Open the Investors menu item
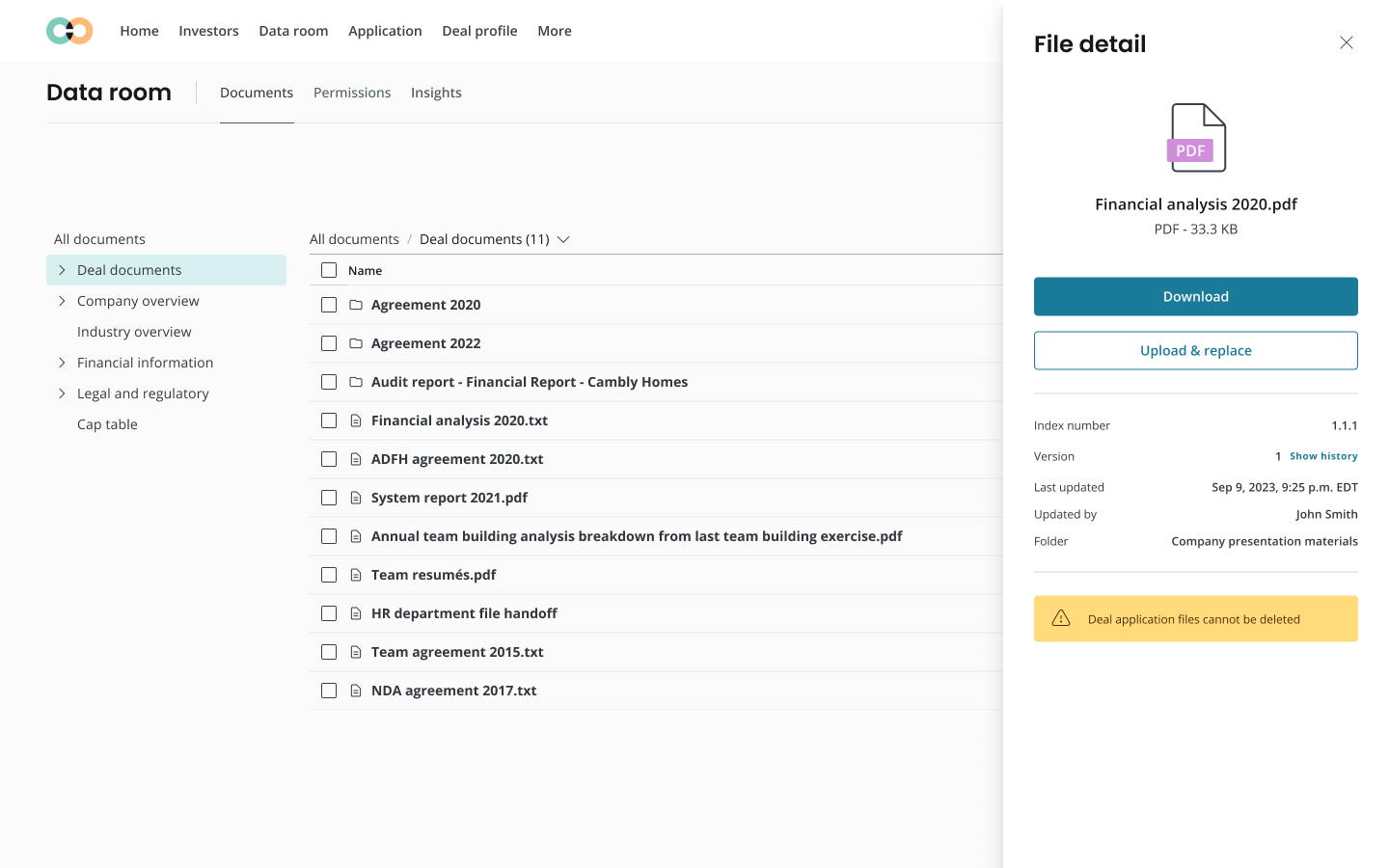This screenshot has height=868, width=1389. [x=208, y=31]
